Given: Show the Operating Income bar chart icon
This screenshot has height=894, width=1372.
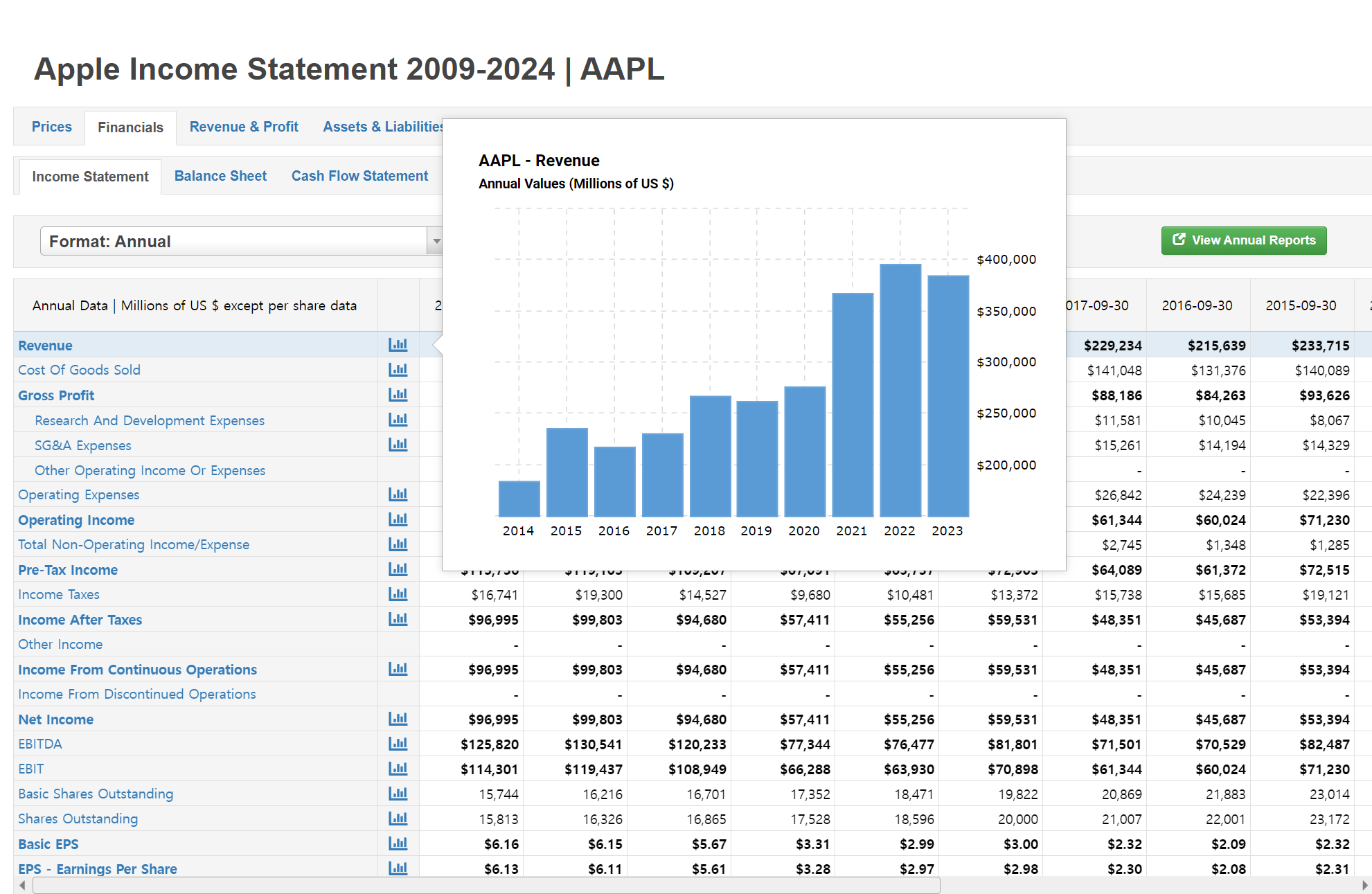Looking at the screenshot, I should click(398, 519).
